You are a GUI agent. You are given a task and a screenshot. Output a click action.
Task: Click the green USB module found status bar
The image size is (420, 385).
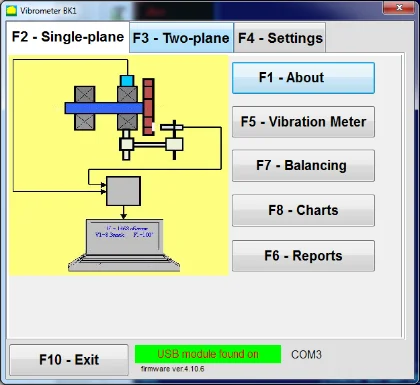[x=208, y=354]
